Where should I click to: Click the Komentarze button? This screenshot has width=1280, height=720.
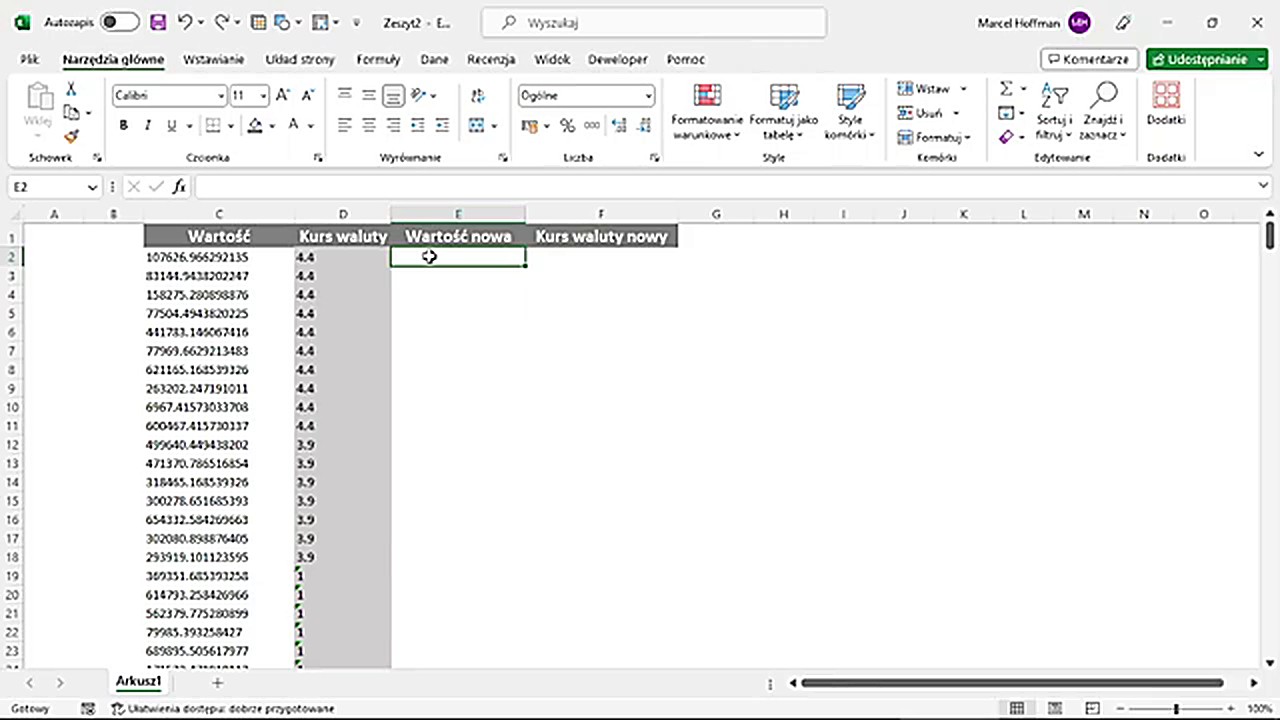pos(1089,59)
